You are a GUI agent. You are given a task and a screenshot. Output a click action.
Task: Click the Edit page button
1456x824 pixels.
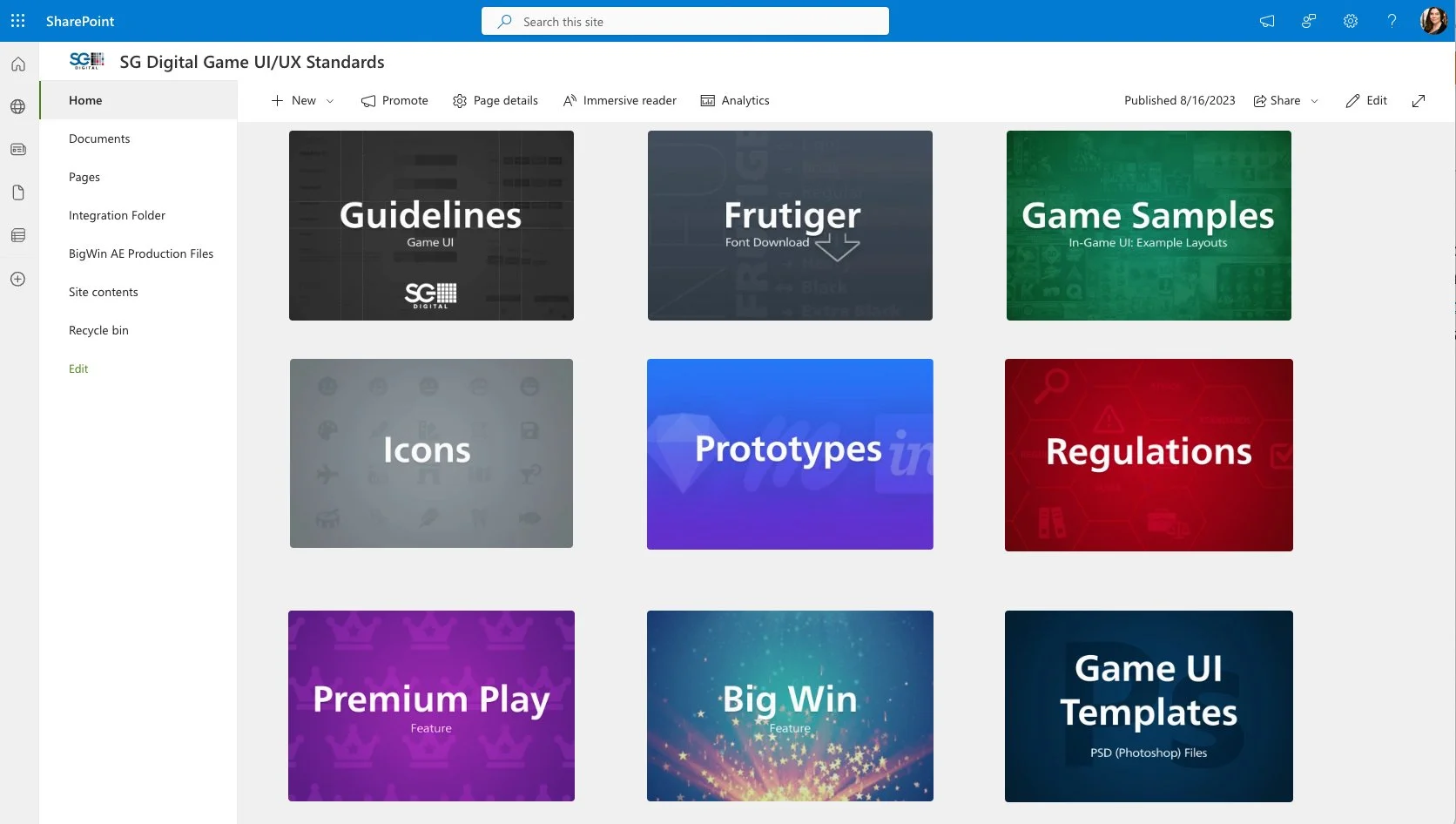[1366, 101]
